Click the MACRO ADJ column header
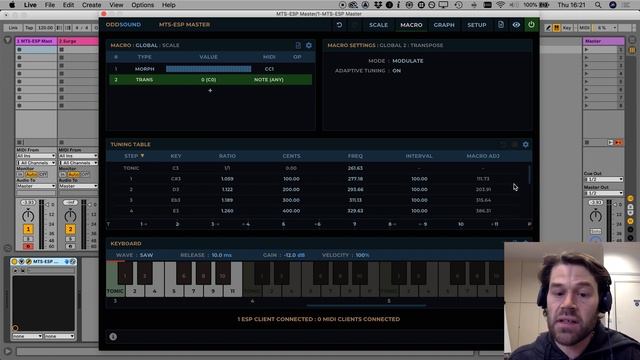This screenshot has width=640, height=360. click(x=483, y=156)
